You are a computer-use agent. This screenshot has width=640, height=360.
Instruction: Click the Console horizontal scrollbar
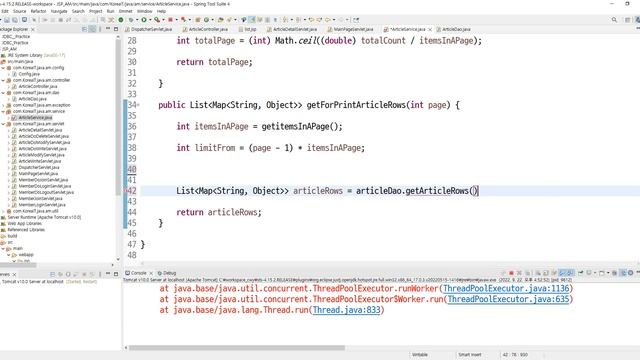coord(237,348)
